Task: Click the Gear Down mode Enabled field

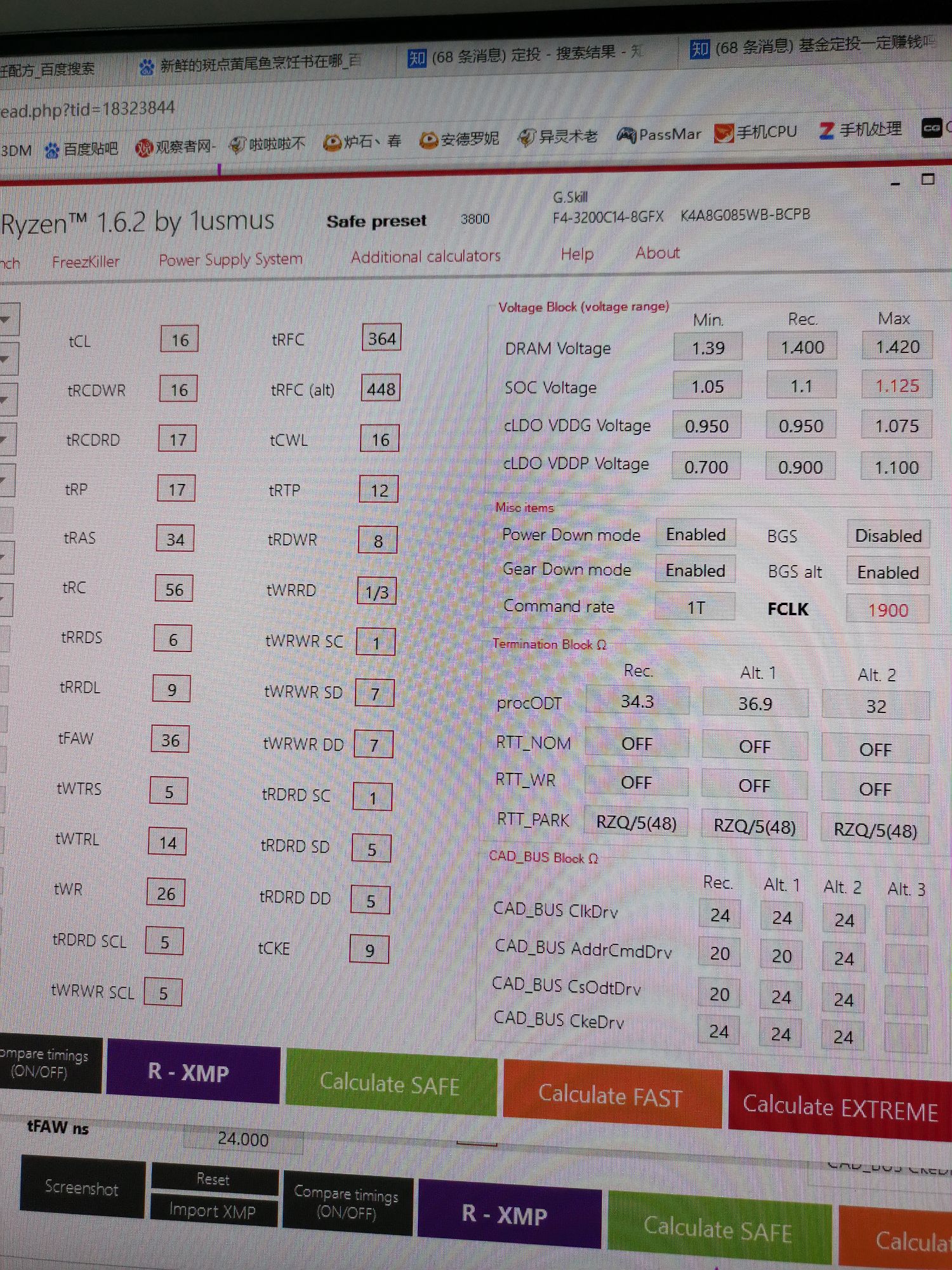Action: click(x=695, y=570)
